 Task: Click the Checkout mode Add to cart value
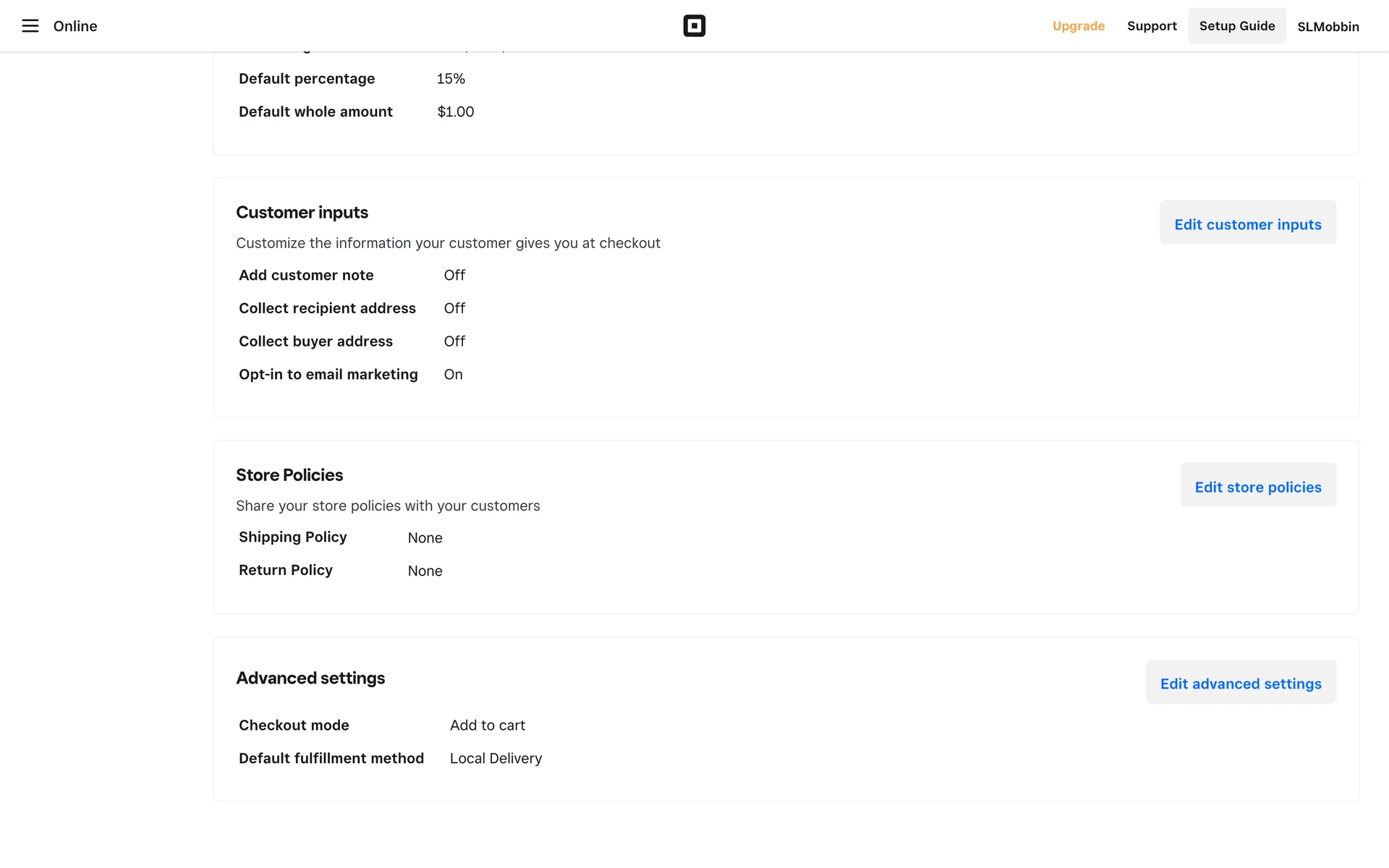[487, 726]
